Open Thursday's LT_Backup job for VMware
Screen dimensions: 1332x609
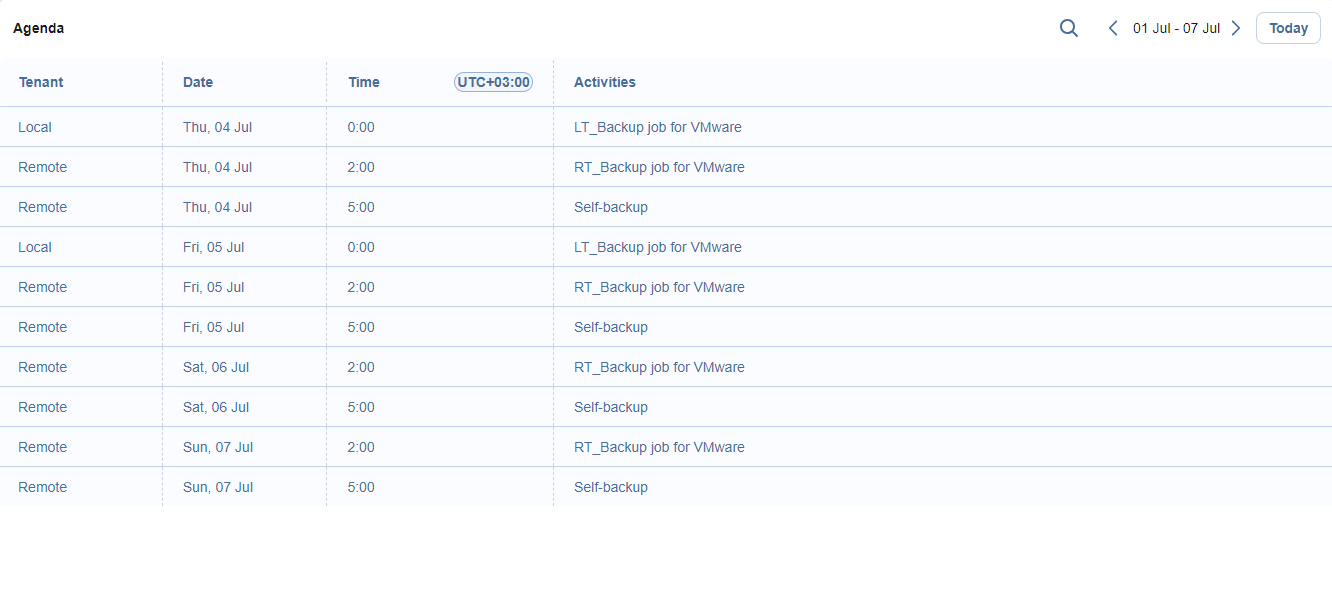point(657,127)
